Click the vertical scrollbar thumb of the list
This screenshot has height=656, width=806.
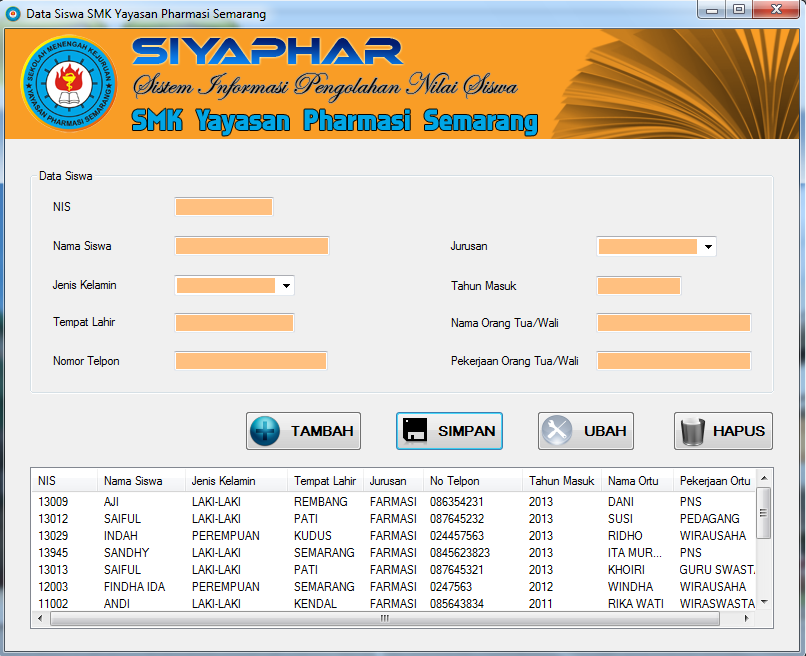coord(764,513)
